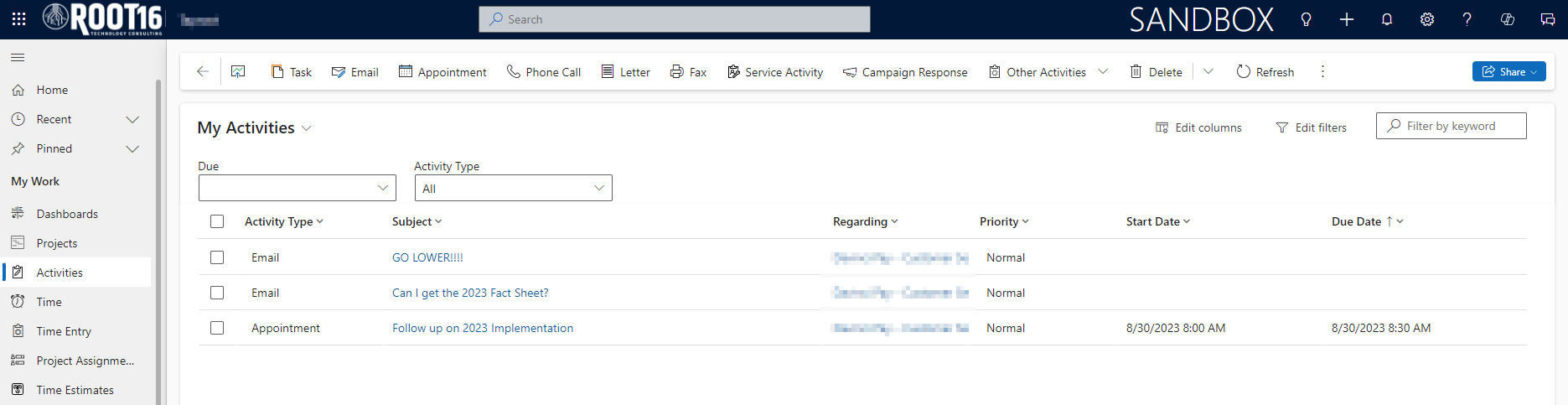Click the back arrow in toolbar

(x=202, y=72)
